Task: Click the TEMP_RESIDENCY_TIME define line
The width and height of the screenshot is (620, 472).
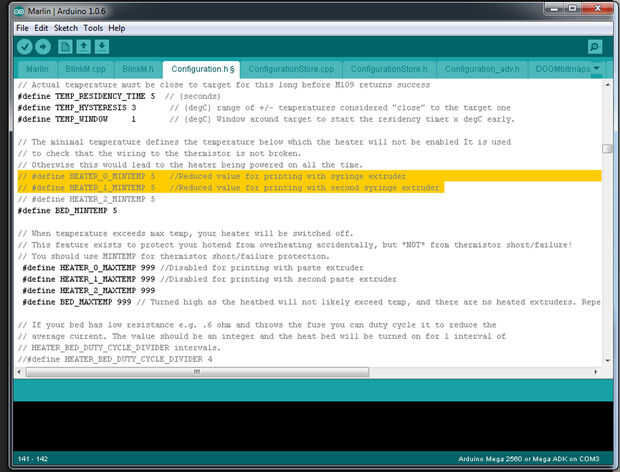Action: coord(119,96)
